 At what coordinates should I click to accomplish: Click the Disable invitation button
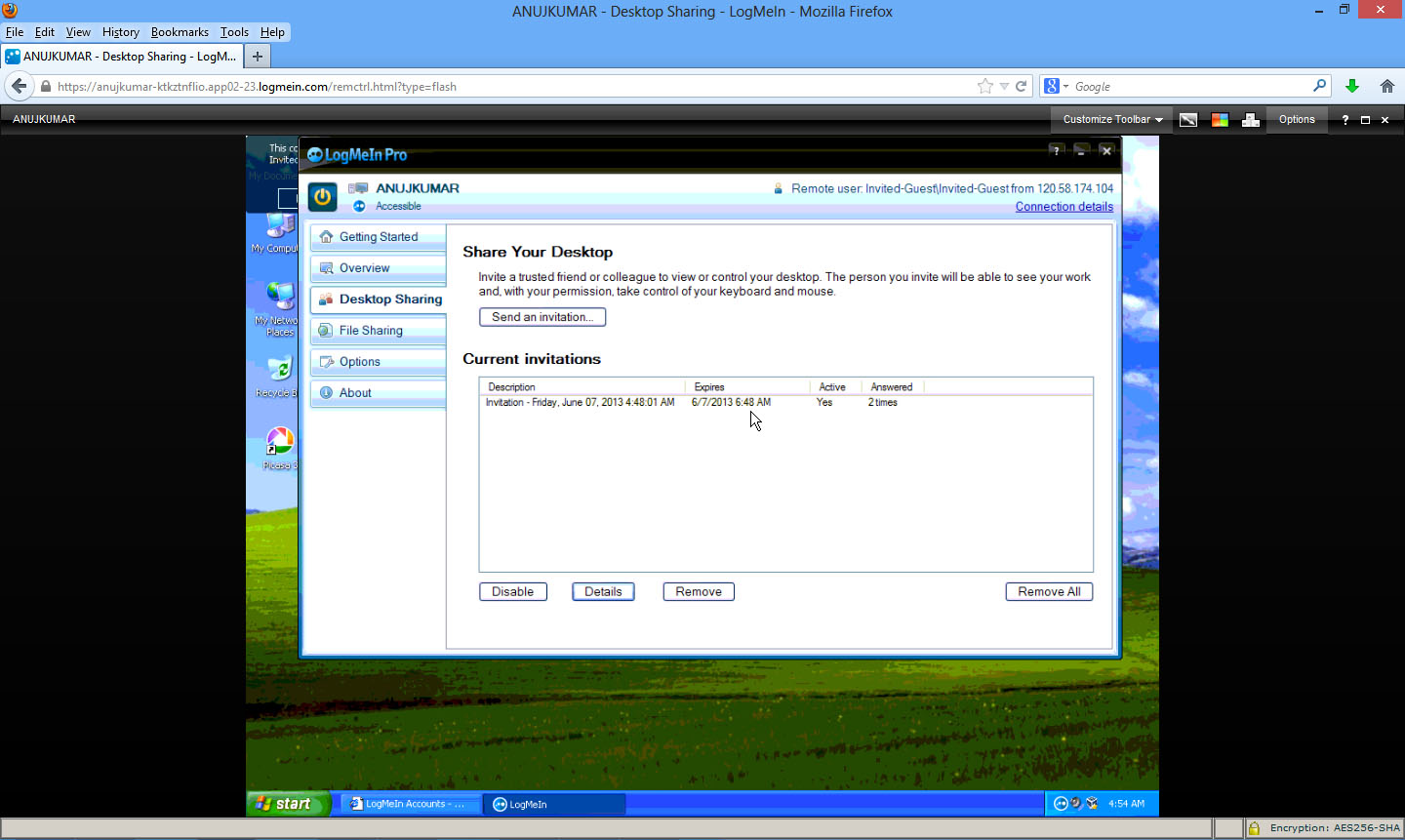click(513, 591)
